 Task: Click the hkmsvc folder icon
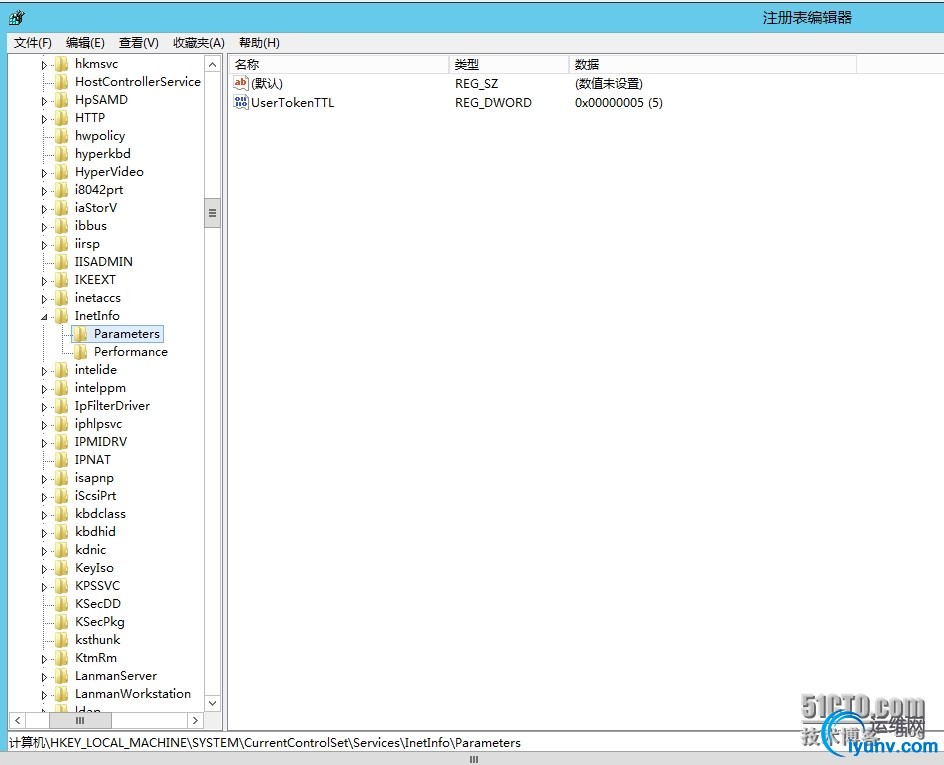coord(61,64)
